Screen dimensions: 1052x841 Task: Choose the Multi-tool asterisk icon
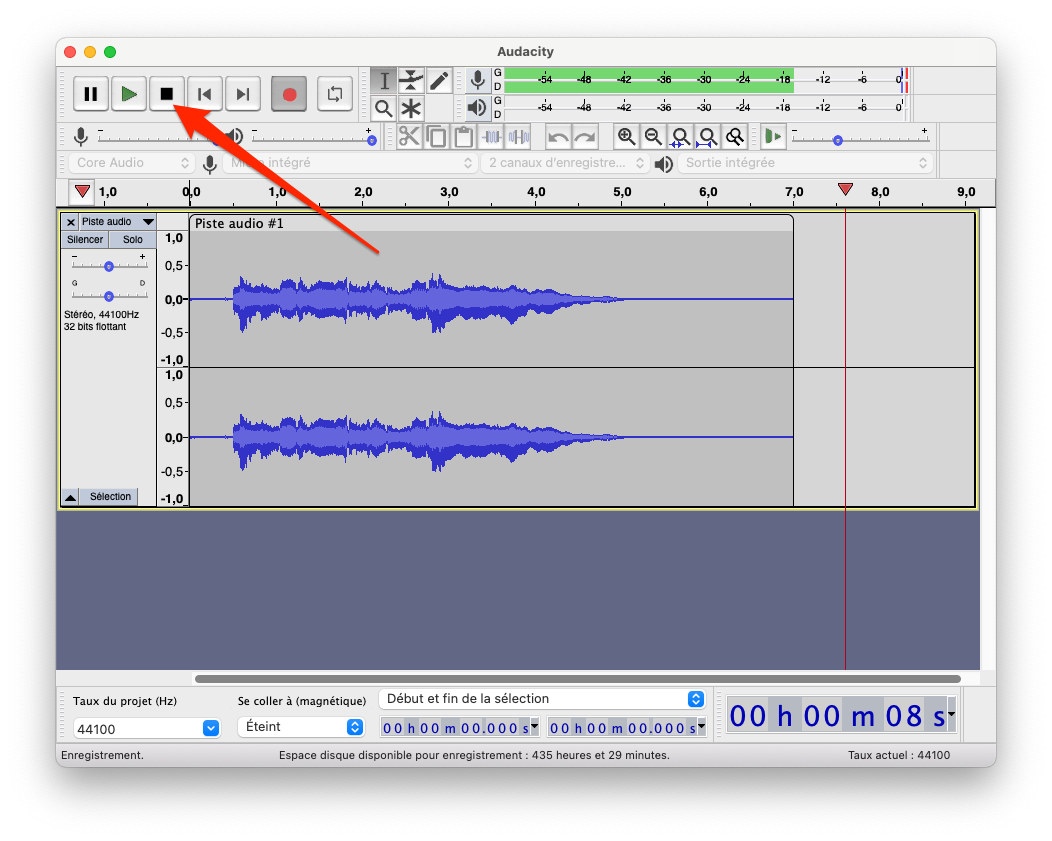point(411,108)
